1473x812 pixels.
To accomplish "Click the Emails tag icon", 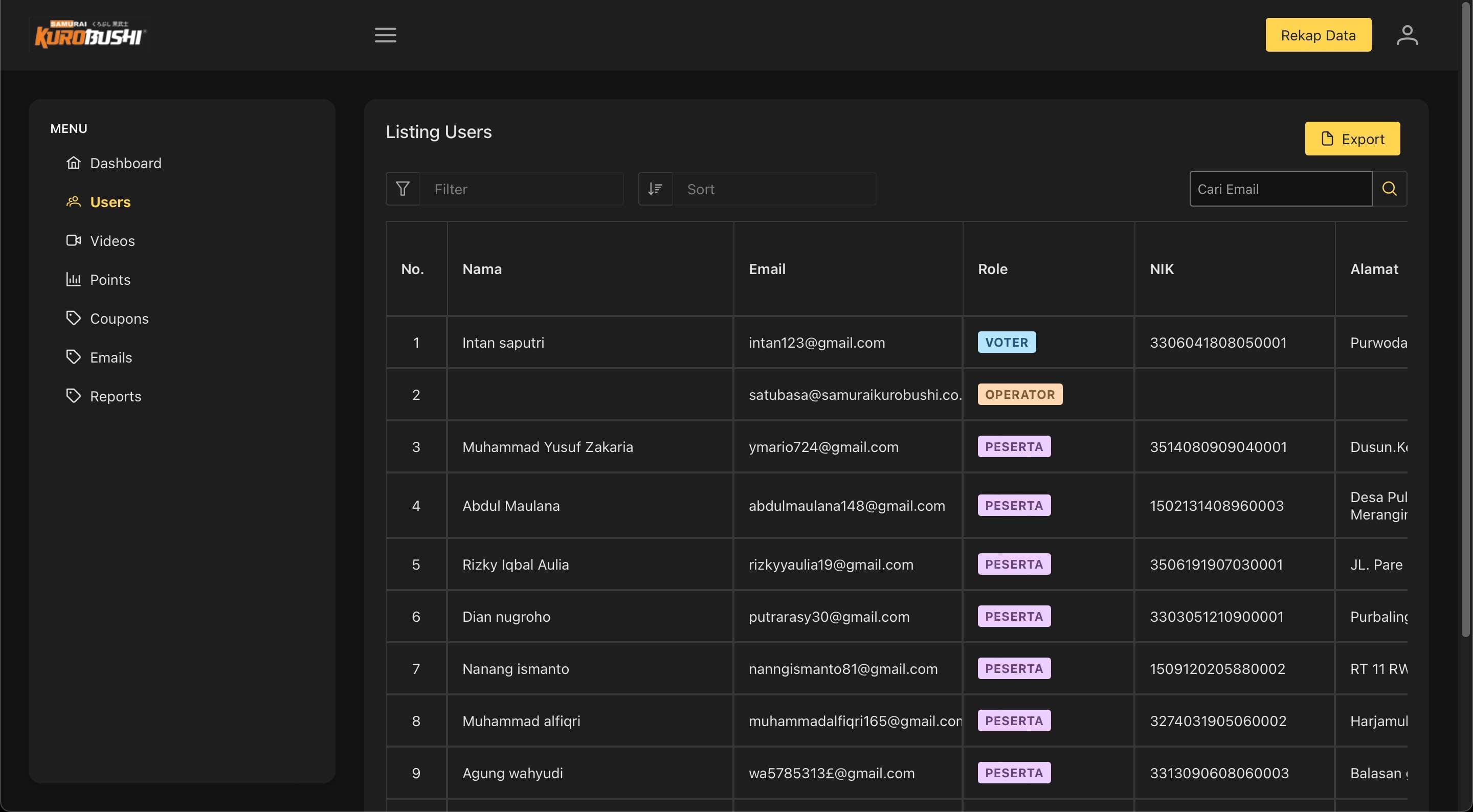I will (x=73, y=357).
